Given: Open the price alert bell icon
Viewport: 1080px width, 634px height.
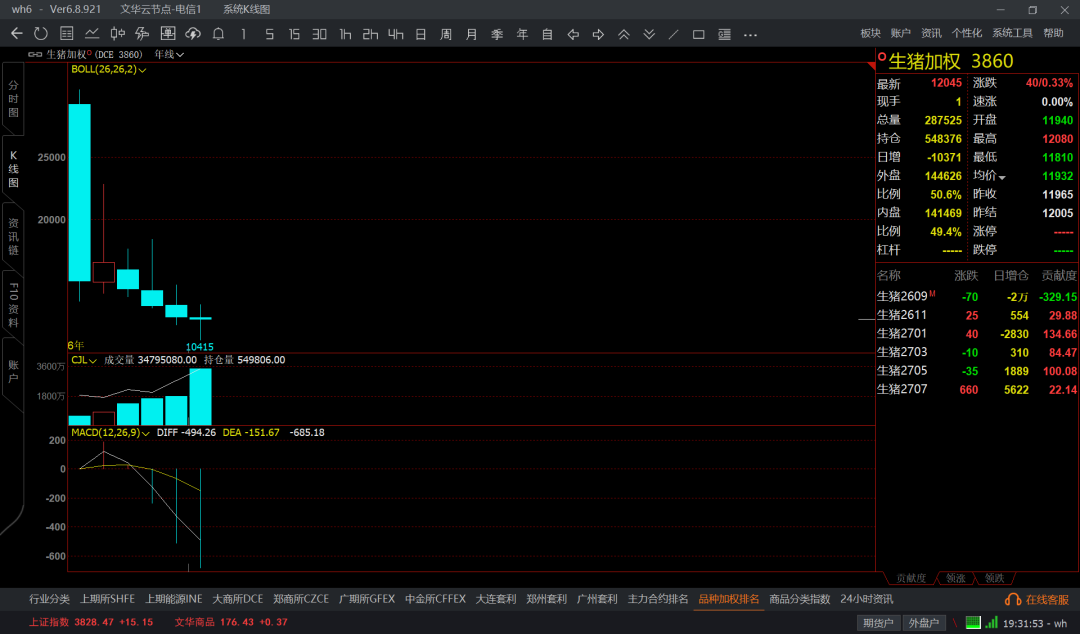Looking at the screenshot, I should tap(218, 34).
